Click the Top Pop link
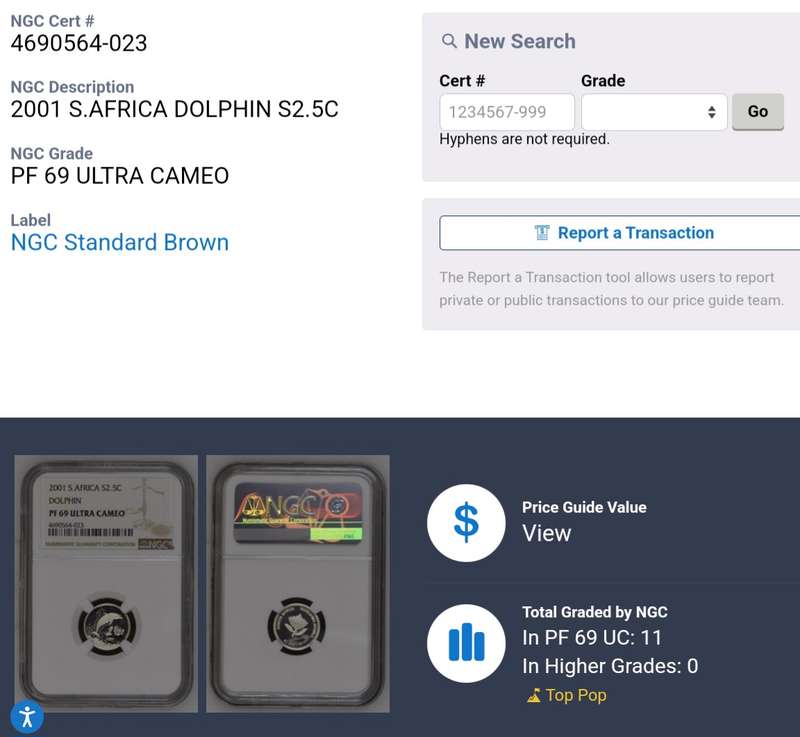The height and width of the screenshot is (737, 800). [x=576, y=695]
